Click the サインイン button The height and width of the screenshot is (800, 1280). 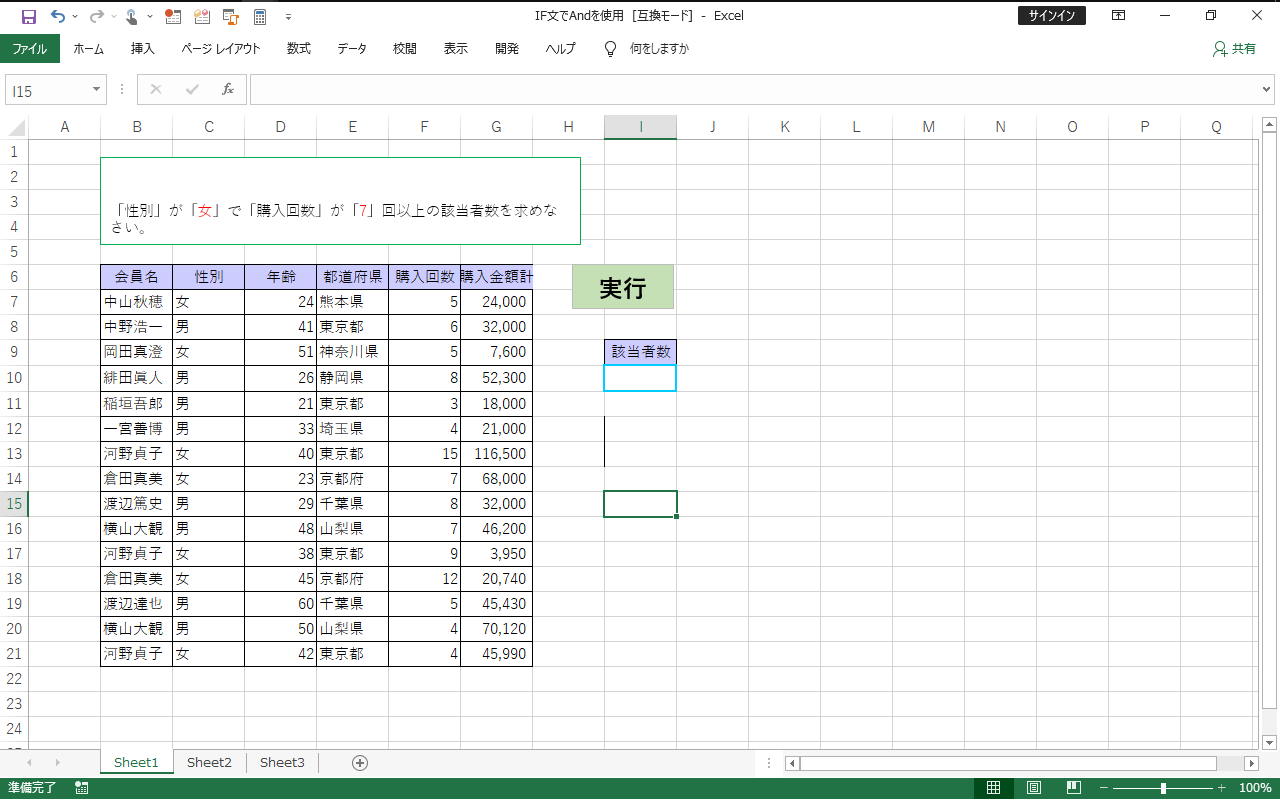[x=1052, y=16]
